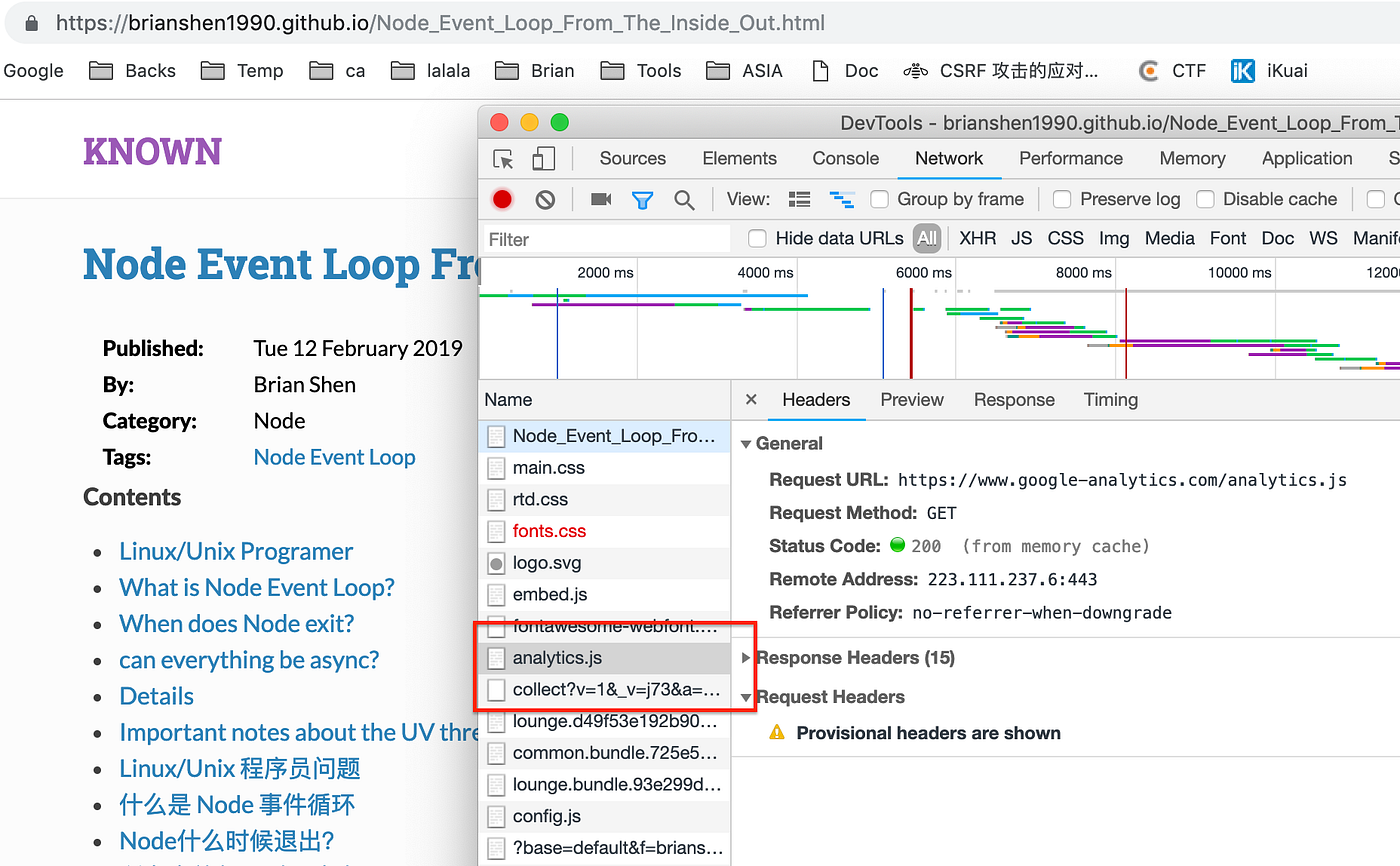Open the Node Event Loop tag link
This screenshot has height=866, width=1400.
[x=334, y=457]
